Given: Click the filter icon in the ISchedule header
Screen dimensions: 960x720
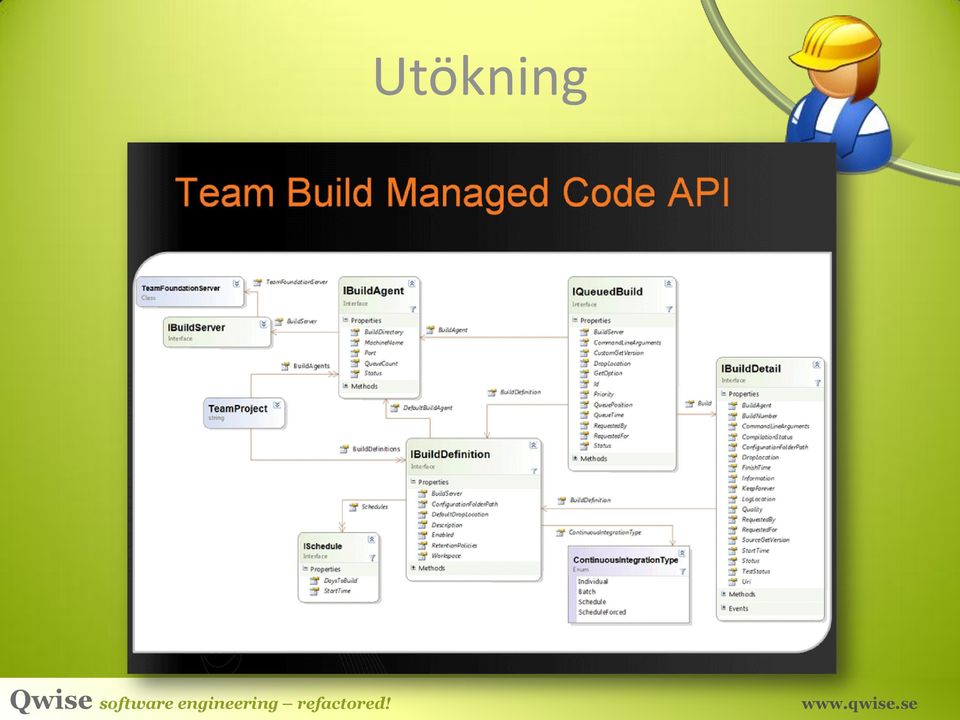Looking at the screenshot, I should [x=372, y=558].
